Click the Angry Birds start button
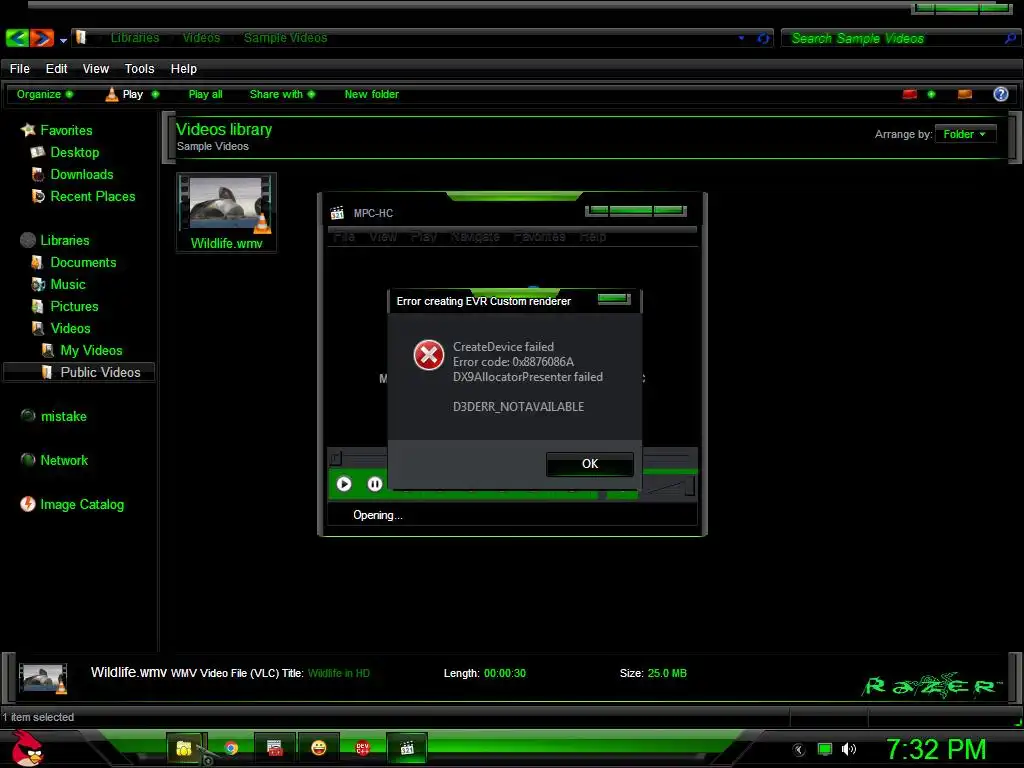This screenshot has width=1024, height=768. [x=27, y=748]
